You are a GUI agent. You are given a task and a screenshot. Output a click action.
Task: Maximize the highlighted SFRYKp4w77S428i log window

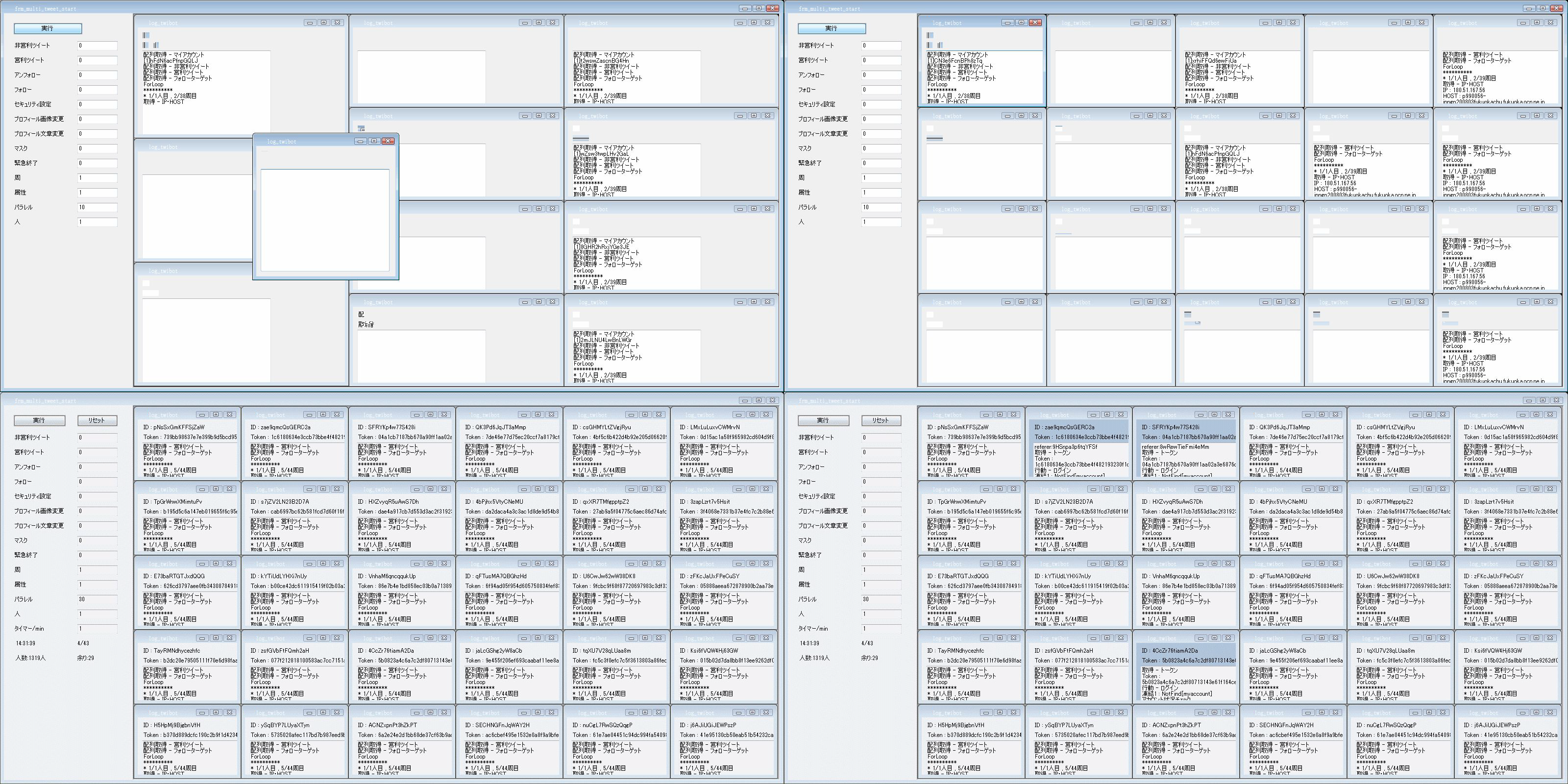click(1214, 415)
